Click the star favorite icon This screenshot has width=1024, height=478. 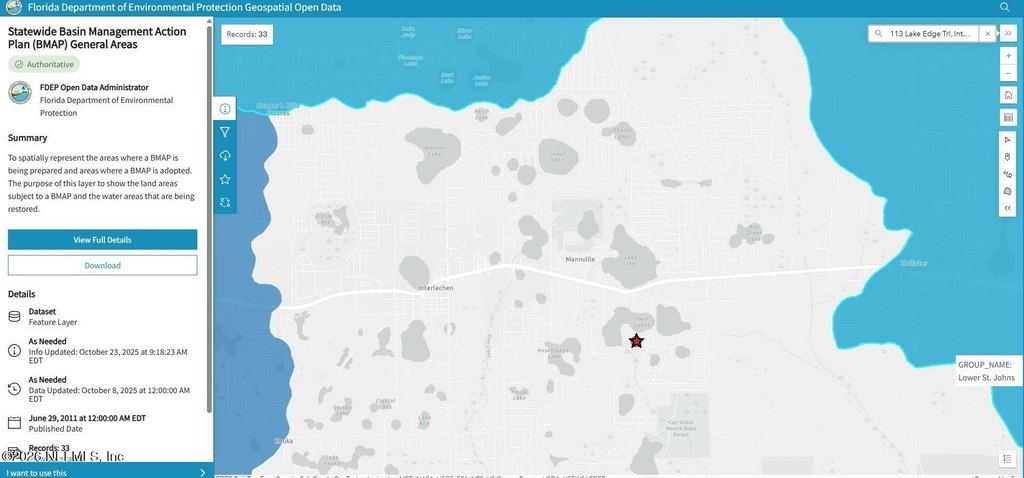225,179
